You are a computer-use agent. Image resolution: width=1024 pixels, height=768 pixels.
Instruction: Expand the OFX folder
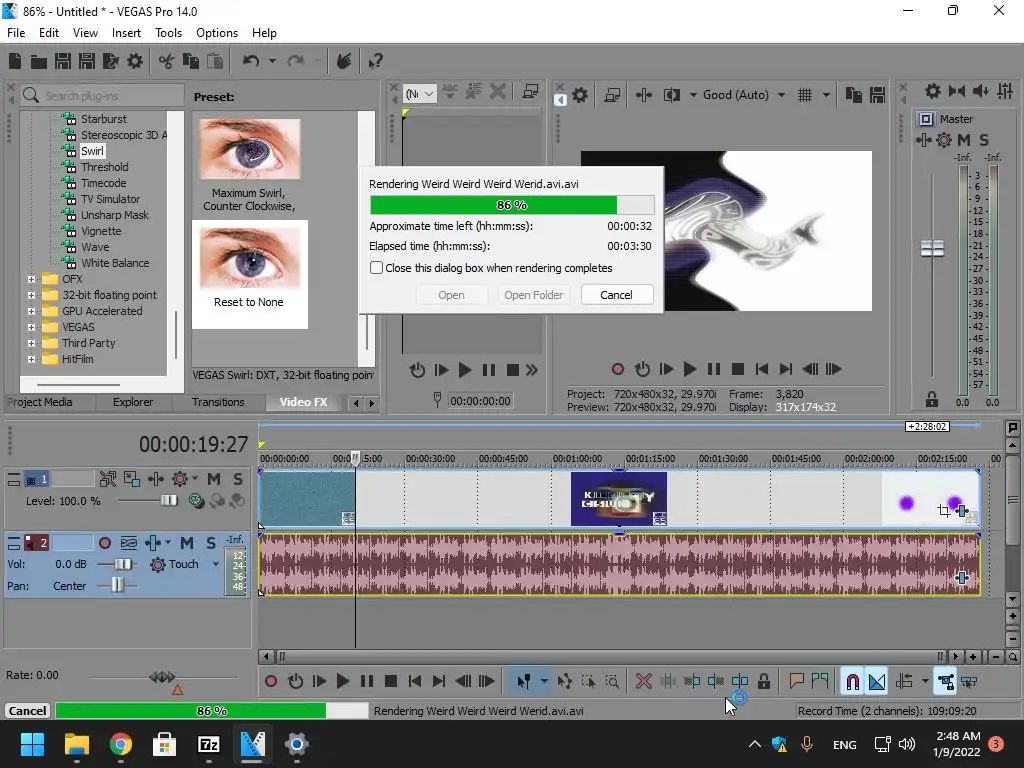[31, 280]
